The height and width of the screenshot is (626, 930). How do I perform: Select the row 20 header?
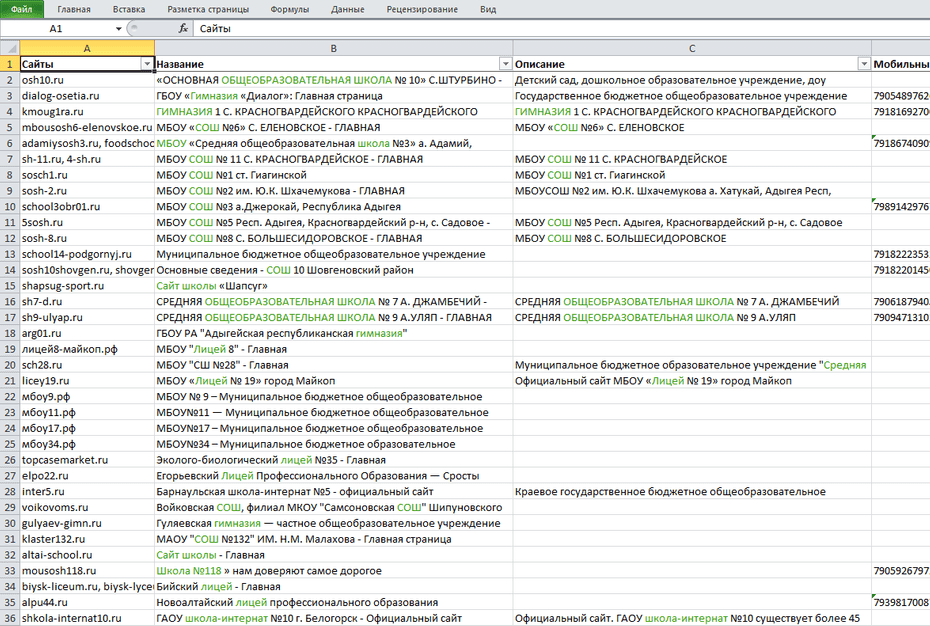9,365
